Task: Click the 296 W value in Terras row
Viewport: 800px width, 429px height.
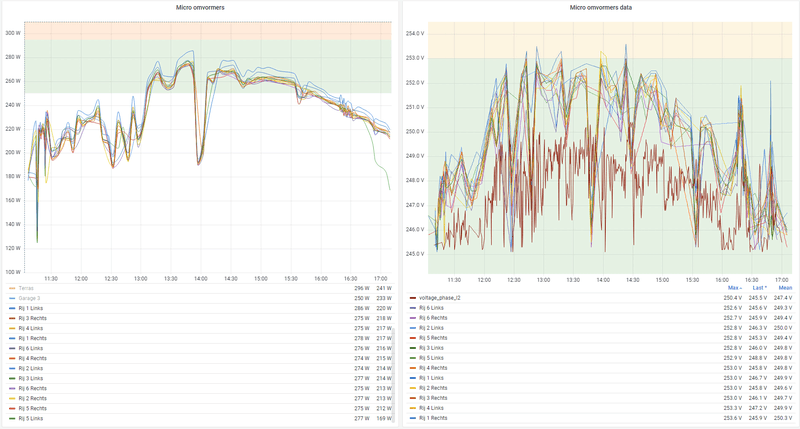Action: click(362, 288)
